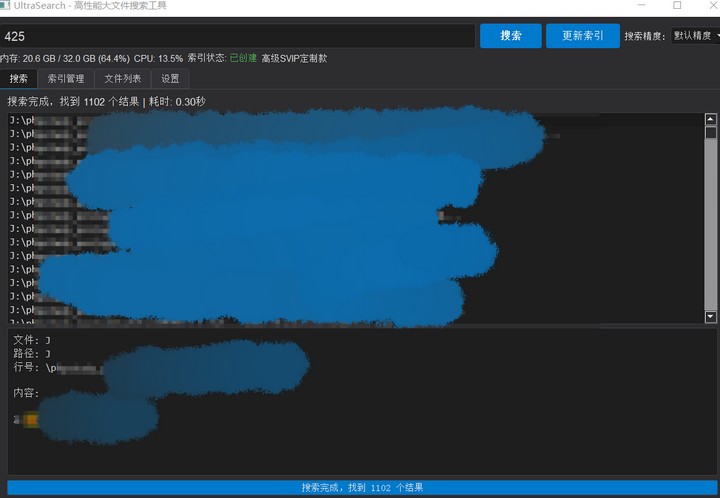Click the blue status bar at bottom
Viewport: 720px width, 498px height.
(360, 488)
